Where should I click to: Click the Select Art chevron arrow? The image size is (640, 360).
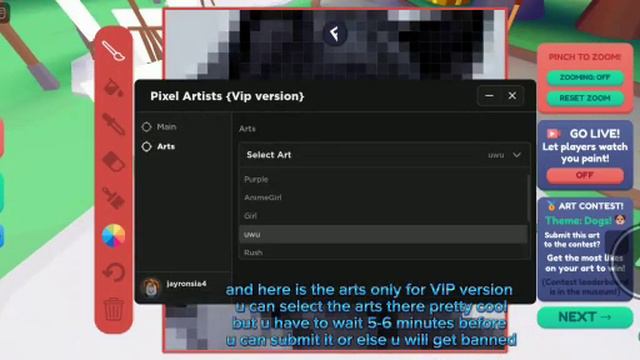[517, 155]
